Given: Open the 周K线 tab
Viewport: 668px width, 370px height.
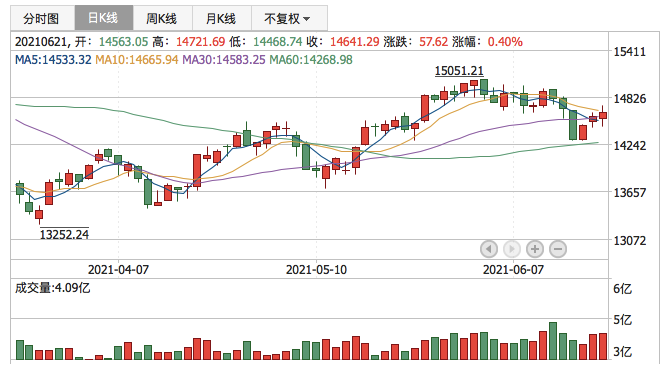Looking at the screenshot, I should 163,18.
